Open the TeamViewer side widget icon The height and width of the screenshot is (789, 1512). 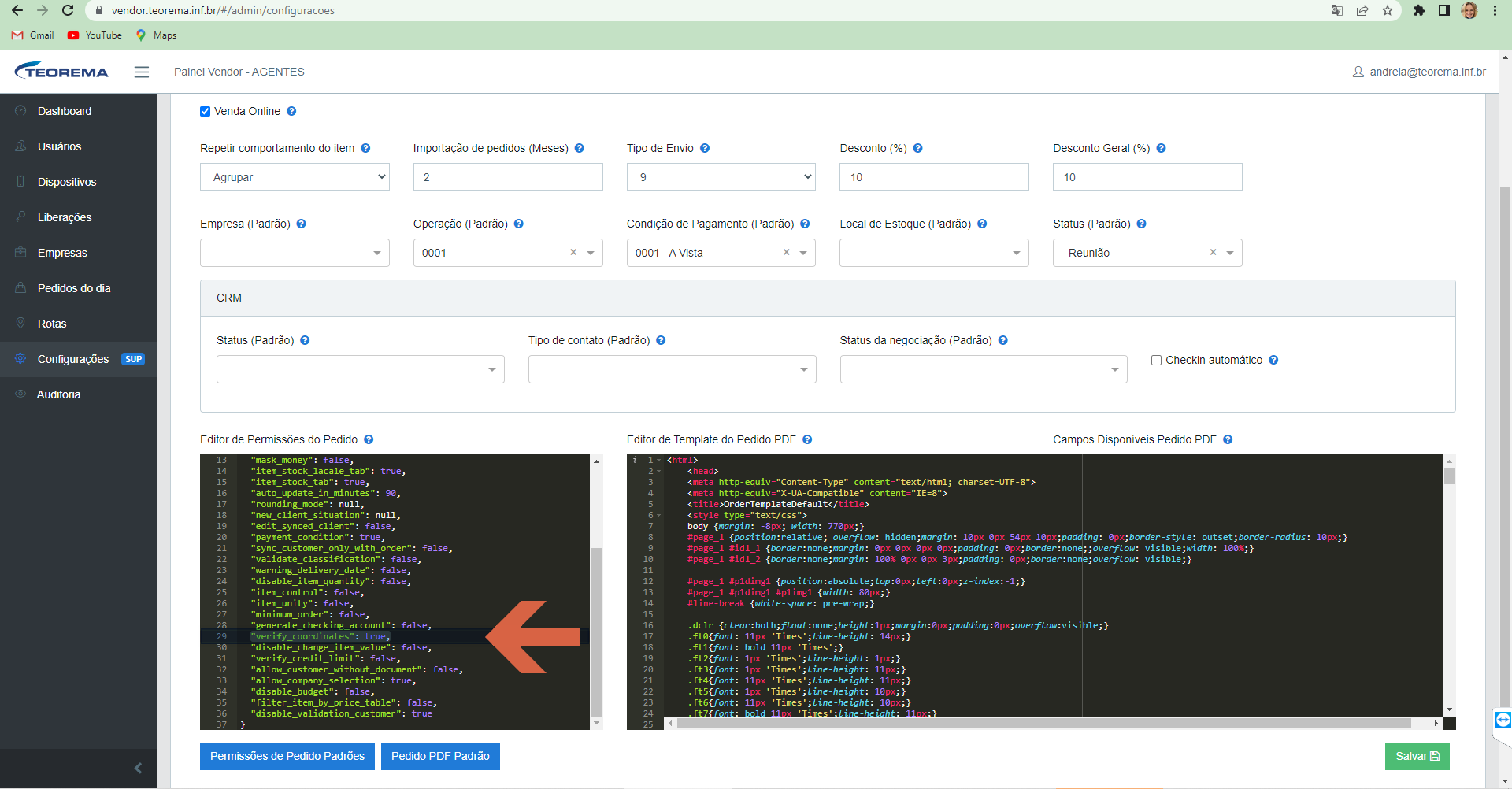pyautogui.click(x=1503, y=719)
